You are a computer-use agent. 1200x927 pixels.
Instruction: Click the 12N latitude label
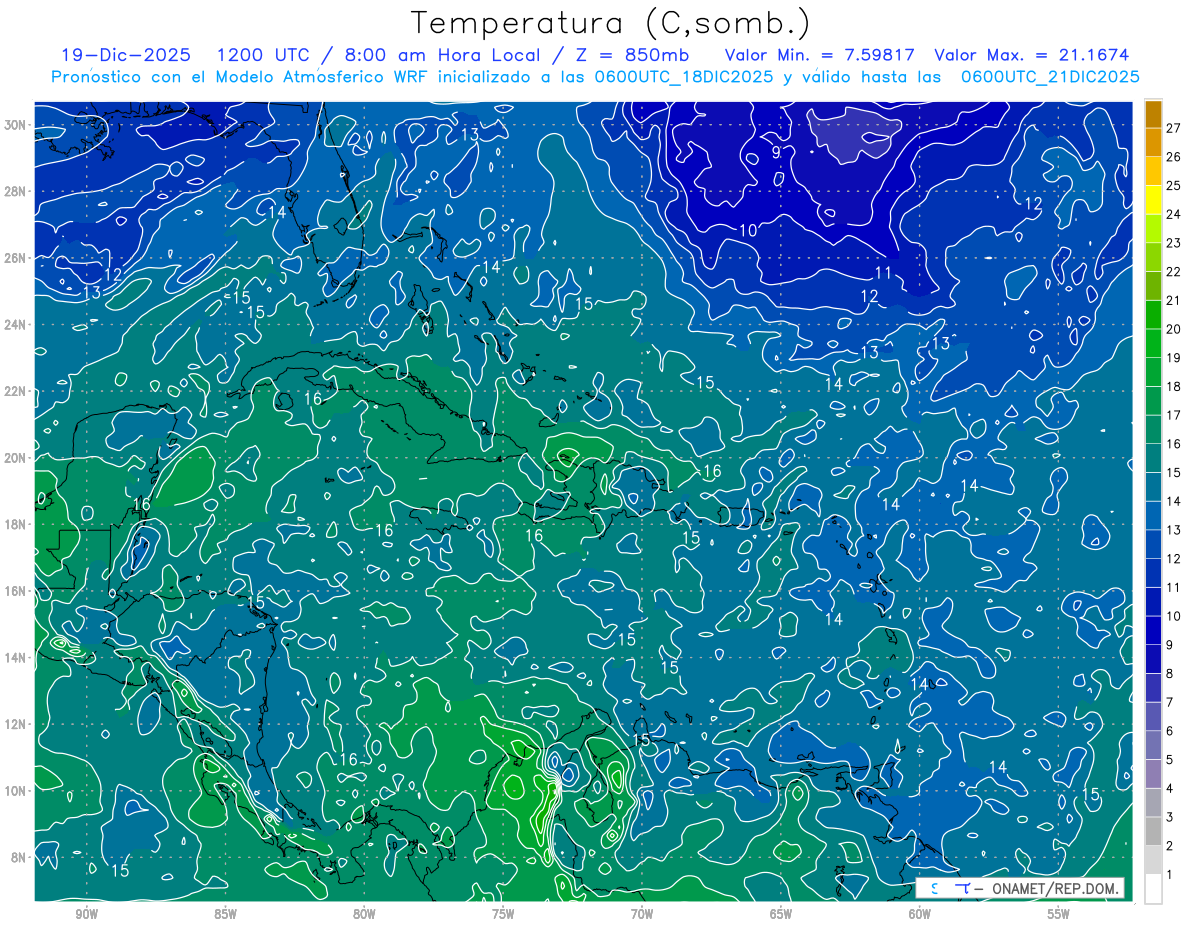[x=15, y=724]
